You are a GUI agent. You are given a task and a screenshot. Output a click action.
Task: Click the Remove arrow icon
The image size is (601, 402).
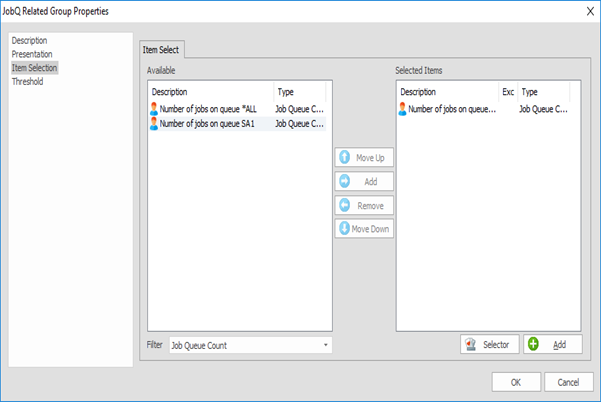[345, 205]
